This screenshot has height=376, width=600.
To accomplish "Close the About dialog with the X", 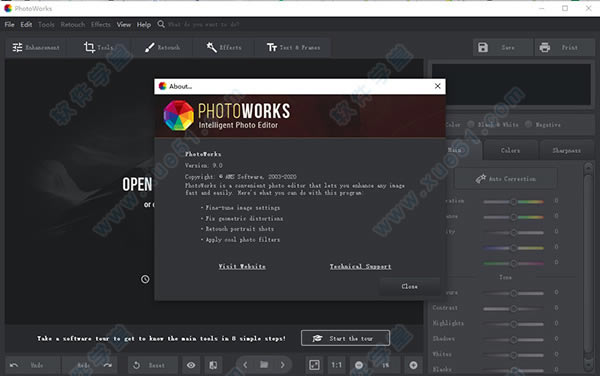I will click(x=438, y=86).
